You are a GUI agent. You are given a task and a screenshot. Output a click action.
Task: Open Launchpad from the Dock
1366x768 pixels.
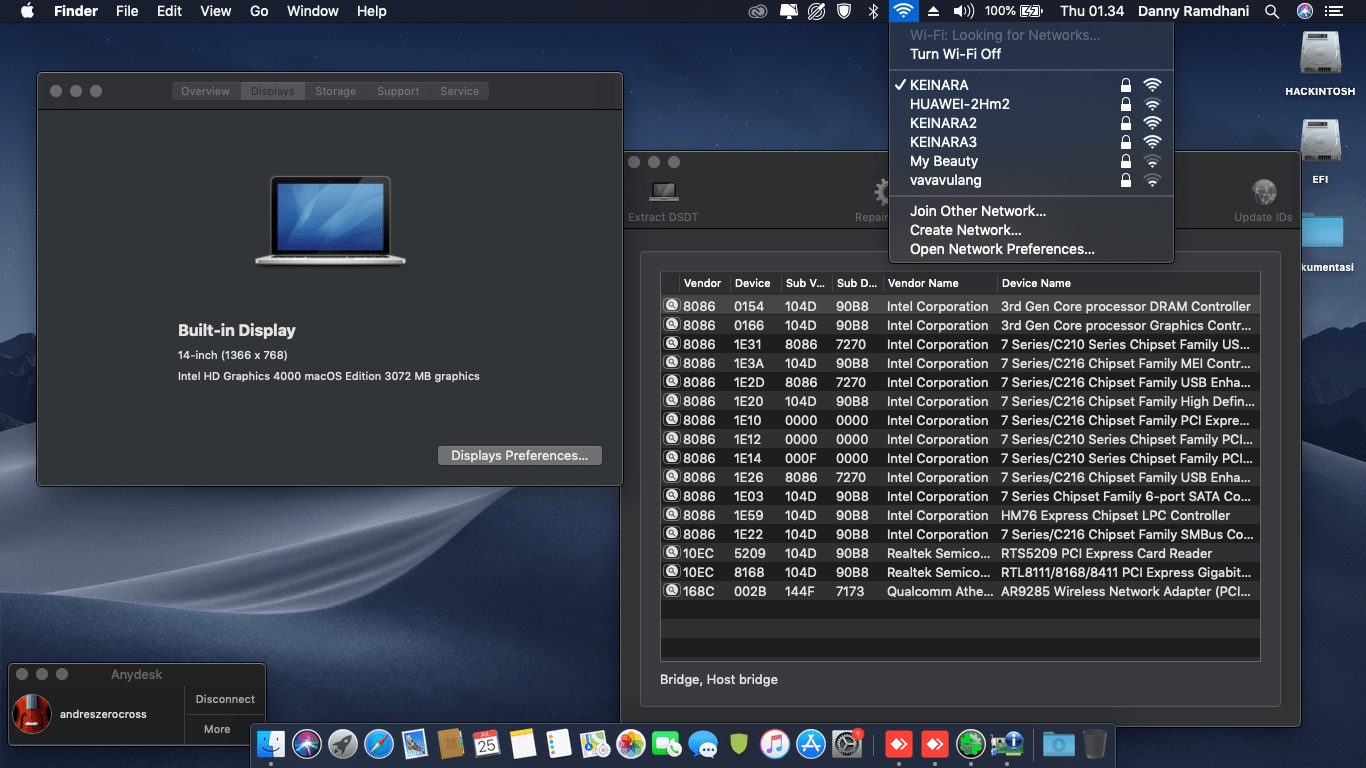(x=343, y=743)
